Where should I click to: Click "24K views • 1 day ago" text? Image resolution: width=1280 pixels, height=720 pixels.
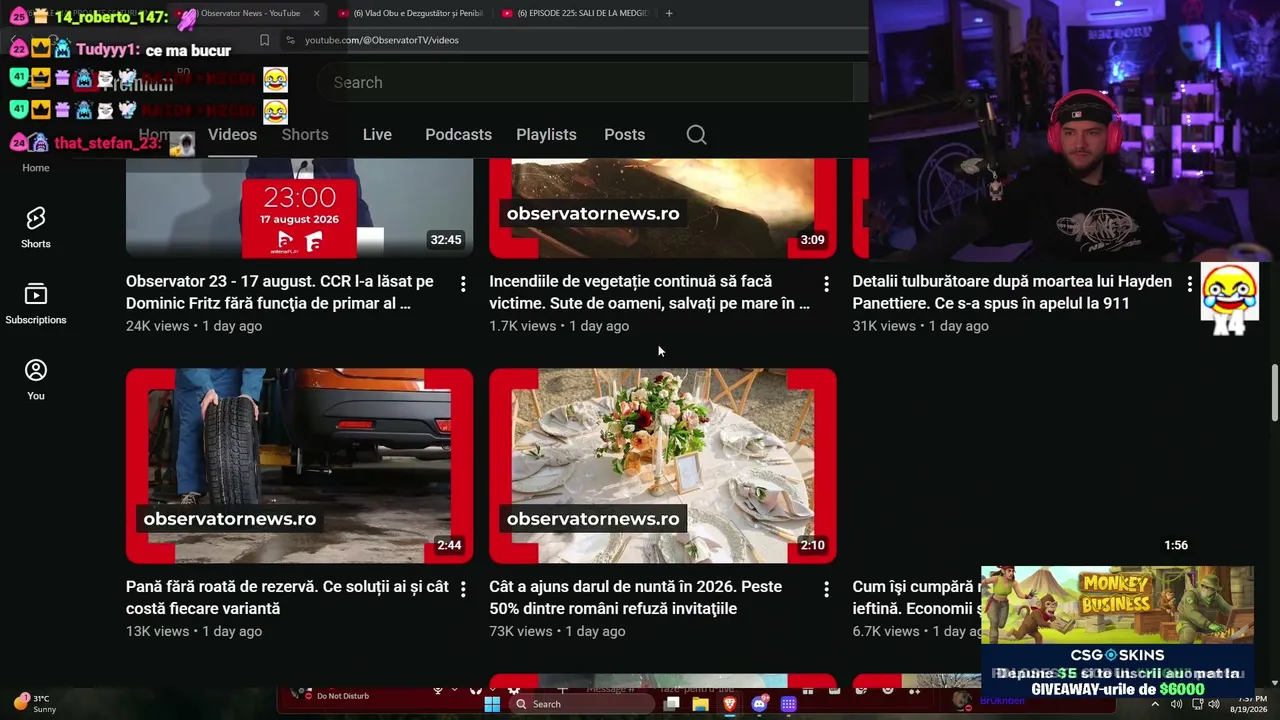pyautogui.click(x=194, y=326)
